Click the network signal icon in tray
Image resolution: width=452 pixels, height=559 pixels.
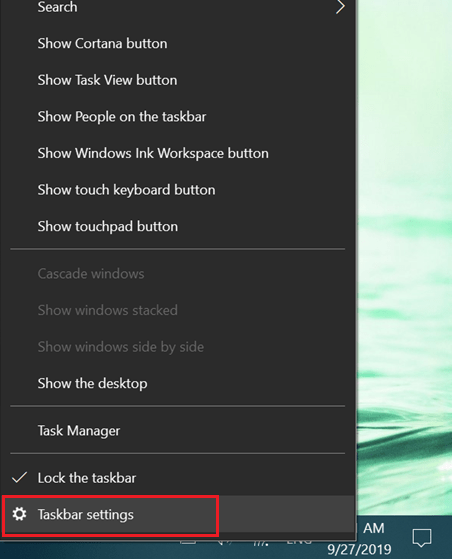[x=261, y=543]
